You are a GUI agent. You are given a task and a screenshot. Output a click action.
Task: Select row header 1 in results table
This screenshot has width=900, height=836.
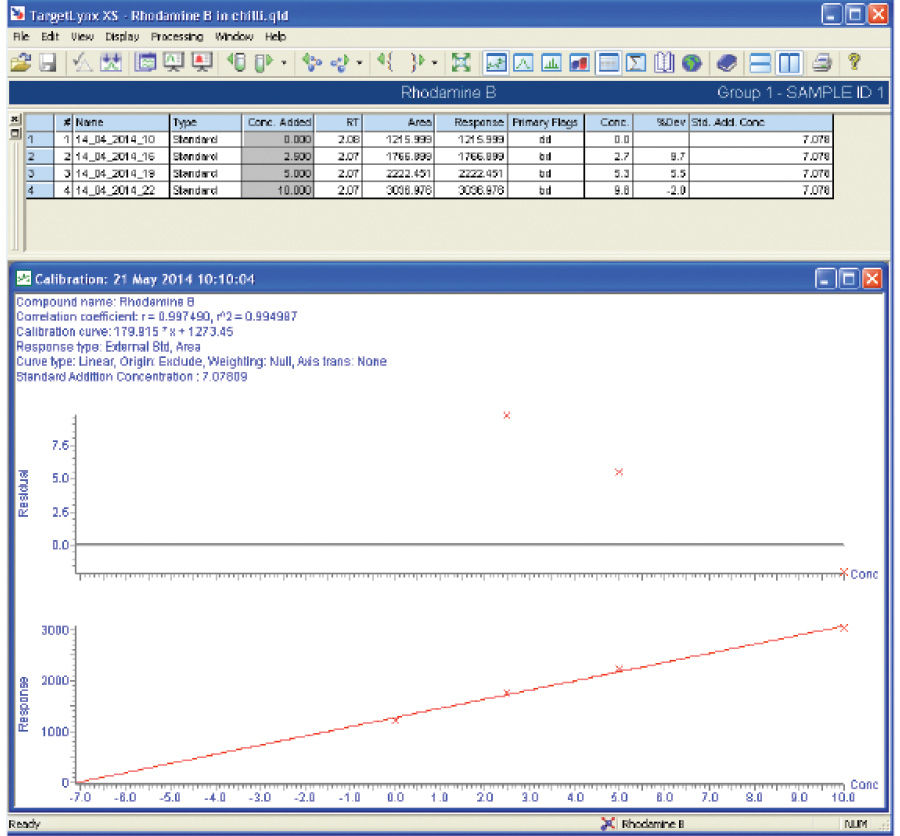[x=40, y=140]
